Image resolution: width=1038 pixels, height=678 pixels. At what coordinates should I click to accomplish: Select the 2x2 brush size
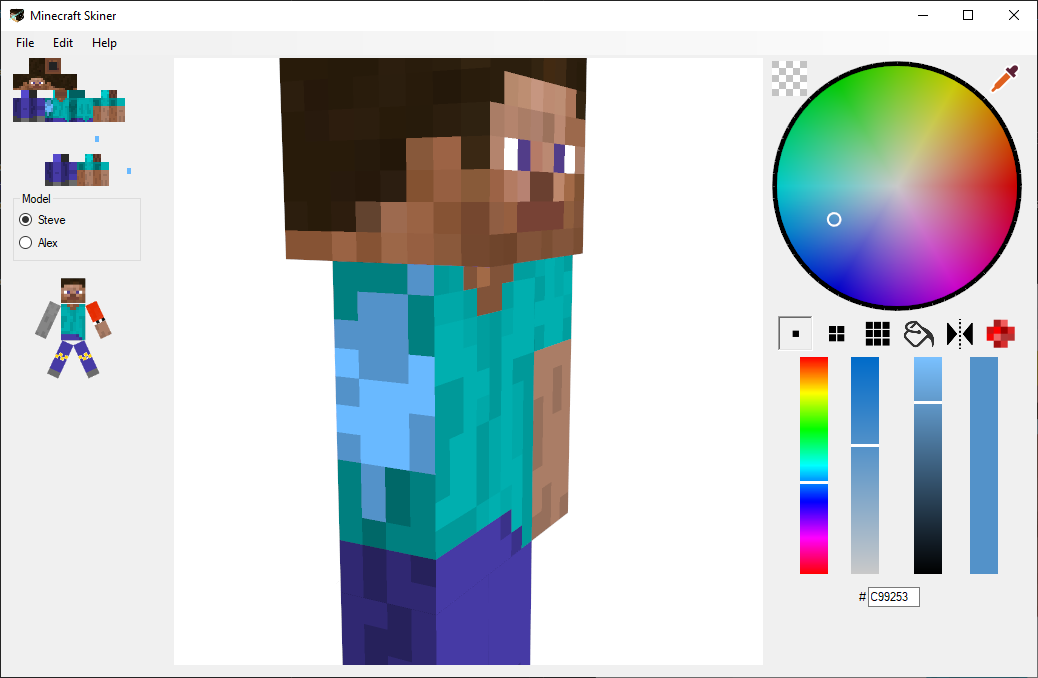tap(836, 334)
